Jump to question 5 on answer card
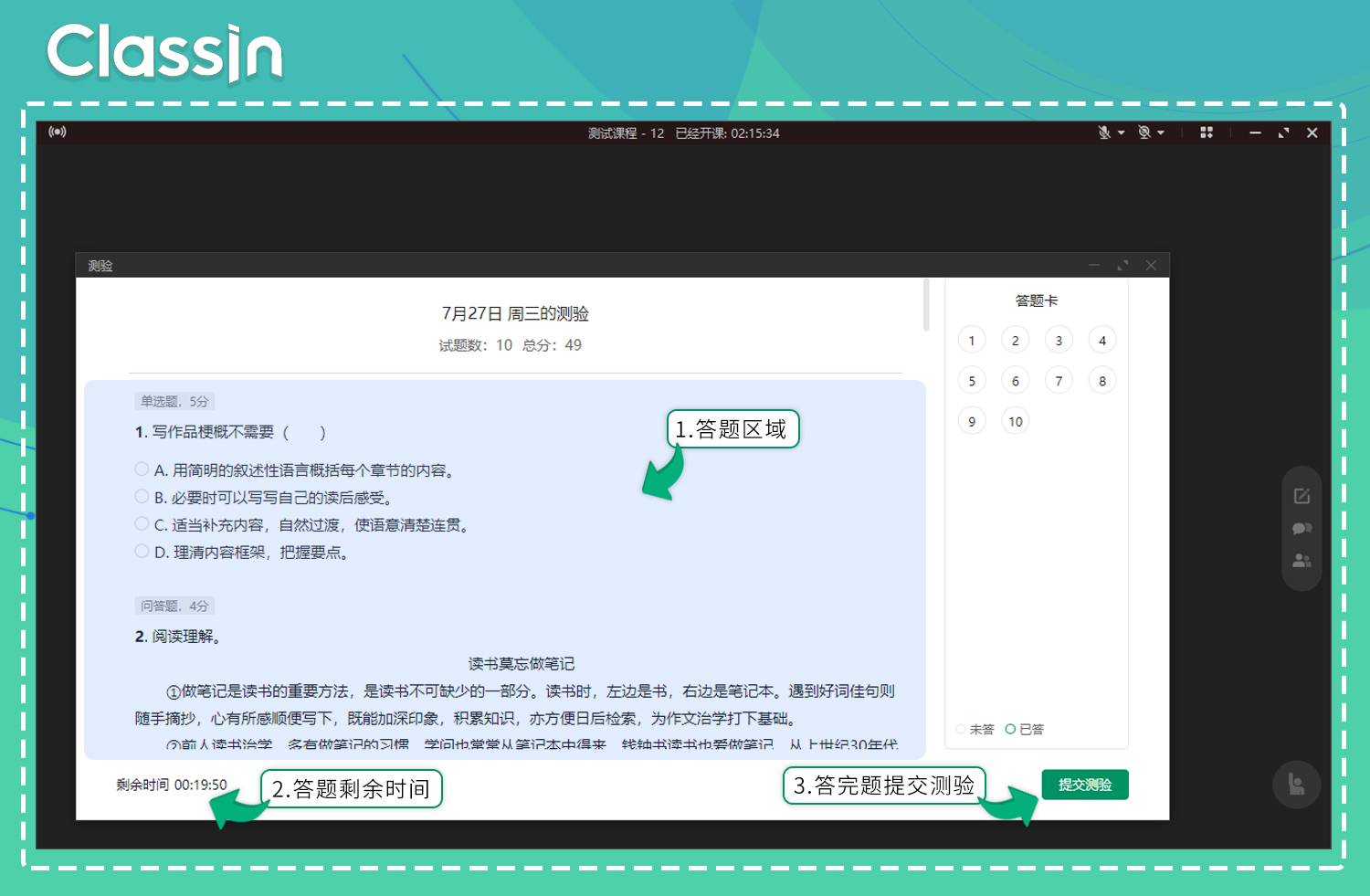Image resolution: width=1370 pixels, height=896 pixels. point(972,381)
